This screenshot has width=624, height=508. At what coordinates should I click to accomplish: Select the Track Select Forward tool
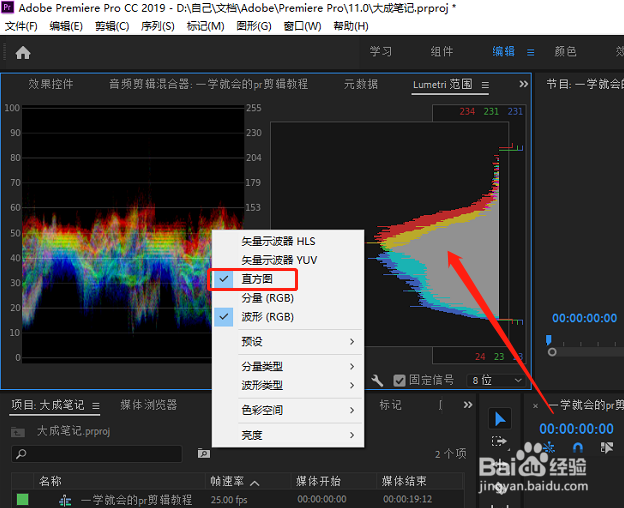pos(499,441)
